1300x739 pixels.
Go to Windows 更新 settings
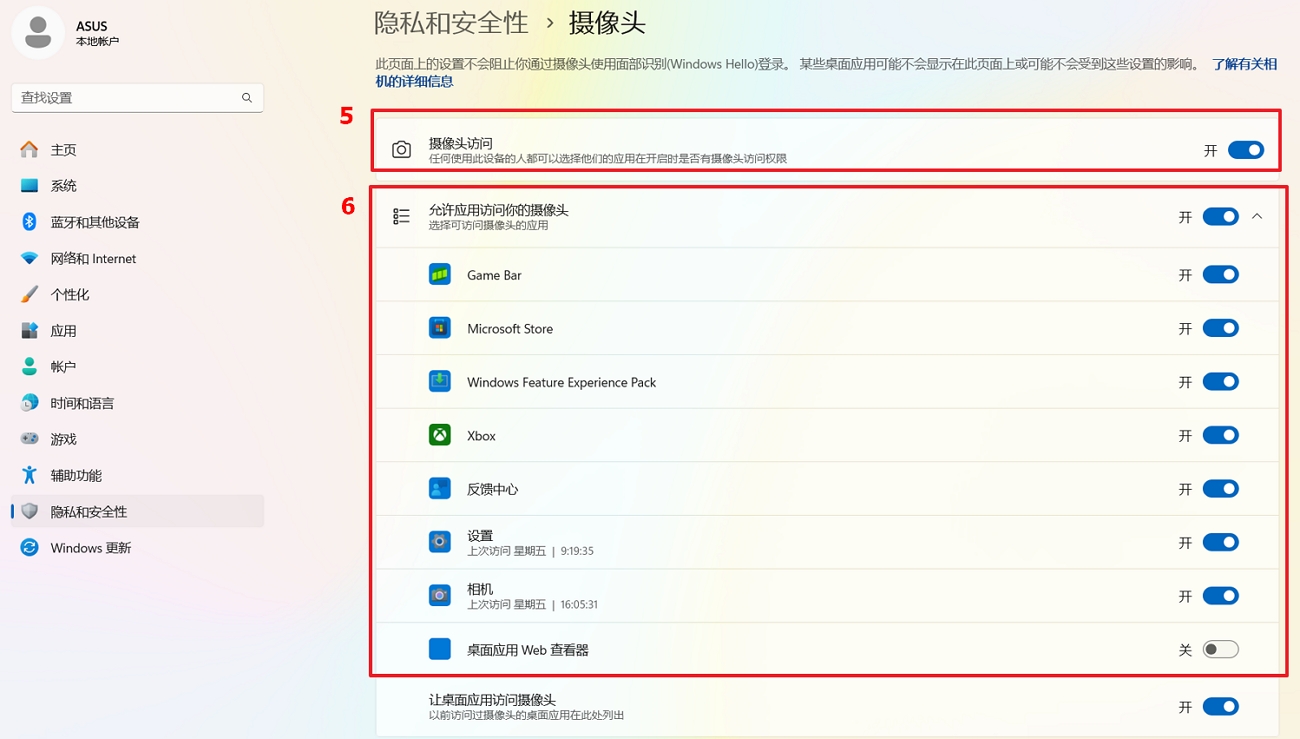pyautogui.click(x=90, y=548)
